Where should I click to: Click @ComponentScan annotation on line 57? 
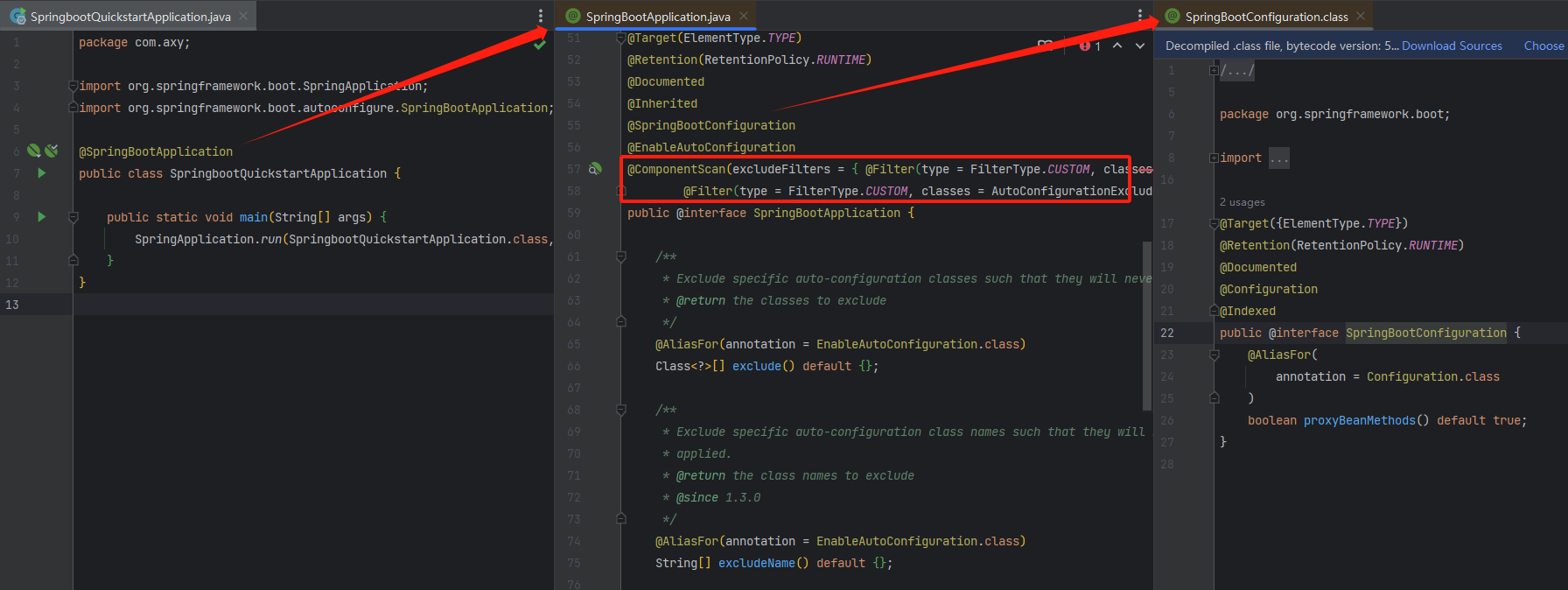(676, 169)
